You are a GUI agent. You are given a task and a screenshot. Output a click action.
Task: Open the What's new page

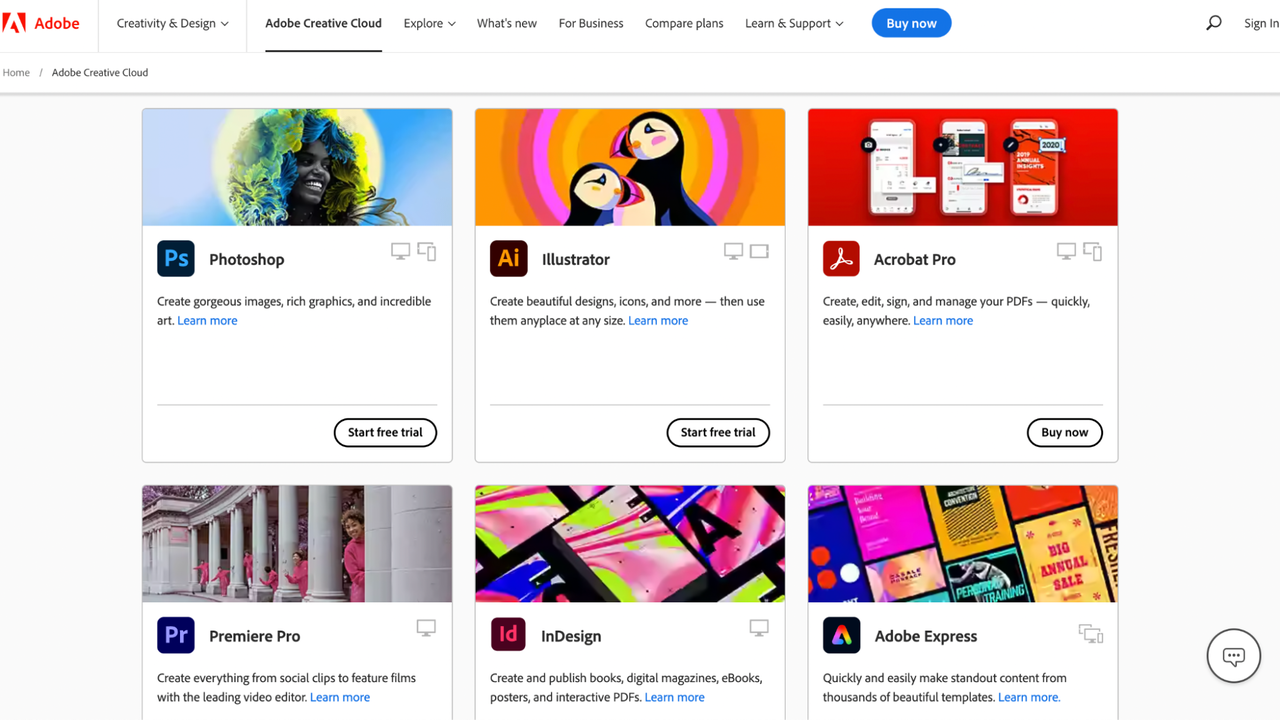point(506,22)
